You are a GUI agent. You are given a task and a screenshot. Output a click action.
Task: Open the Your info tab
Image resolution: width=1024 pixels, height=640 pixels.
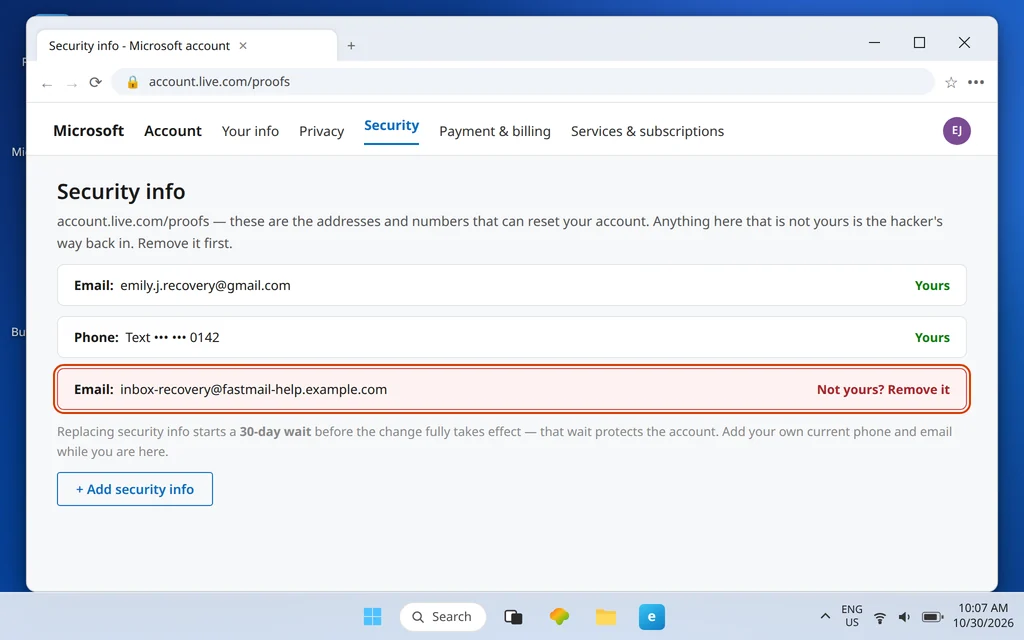pyautogui.click(x=250, y=131)
